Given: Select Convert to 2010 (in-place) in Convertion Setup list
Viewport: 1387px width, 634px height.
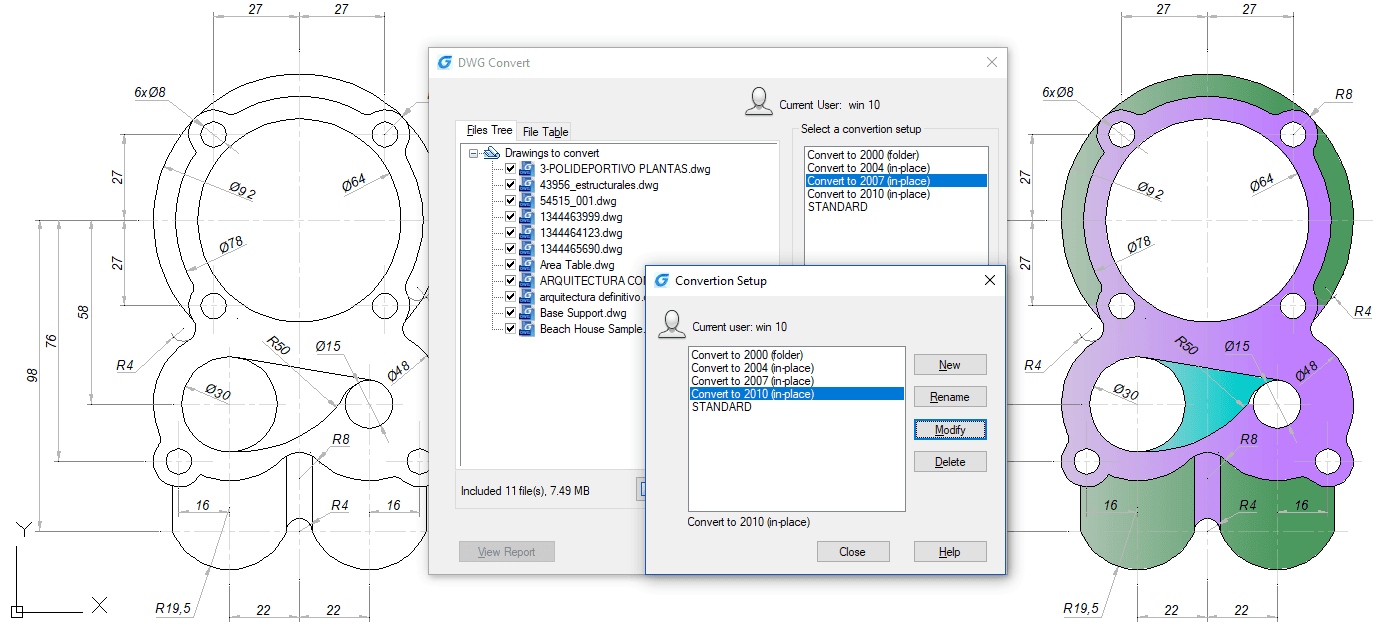Looking at the screenshot, I should pyautogui.click(x=797, y=394).
